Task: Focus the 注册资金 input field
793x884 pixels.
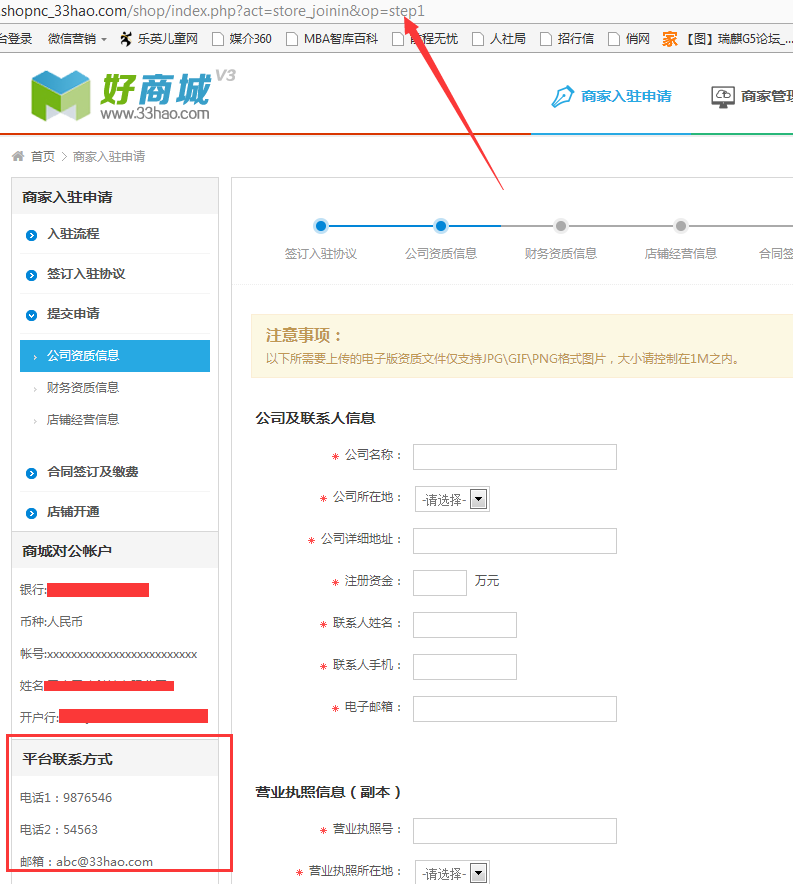Action: pos(440,583)
